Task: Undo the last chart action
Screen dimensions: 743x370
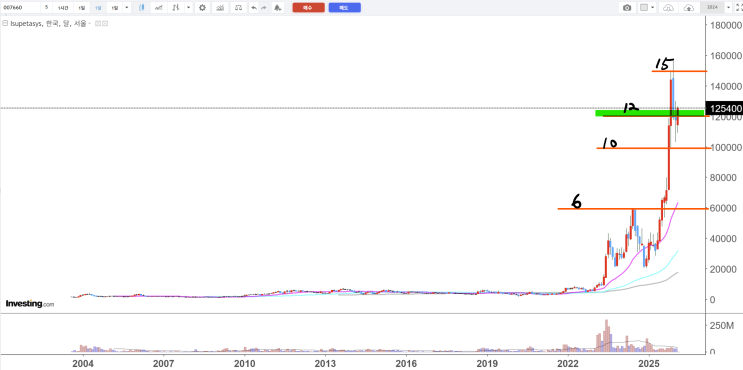Action: [254, 8]
